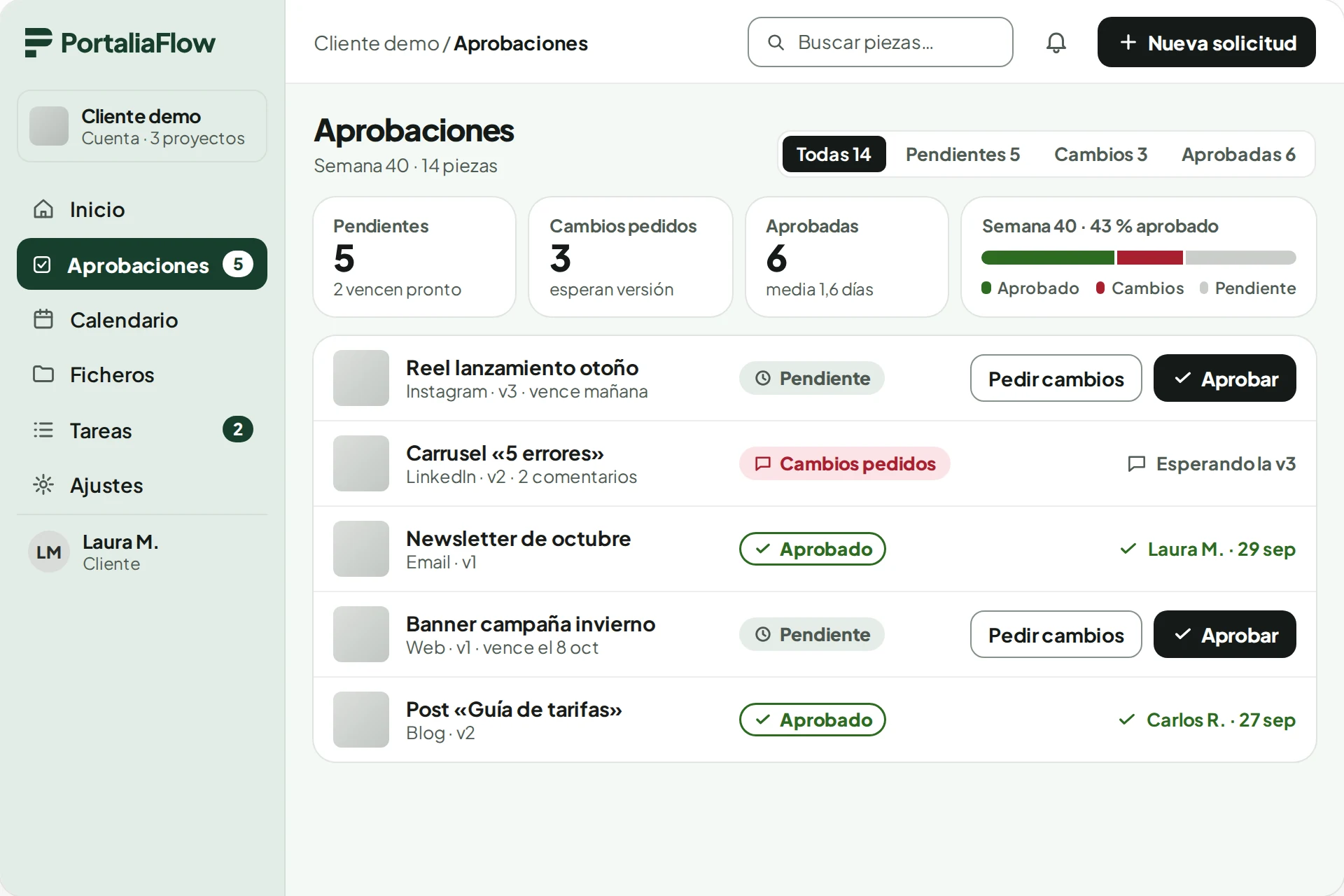Approve Reel lanzamiento otoño
Screen dimensions: 1344x896
click(1225, 378)
